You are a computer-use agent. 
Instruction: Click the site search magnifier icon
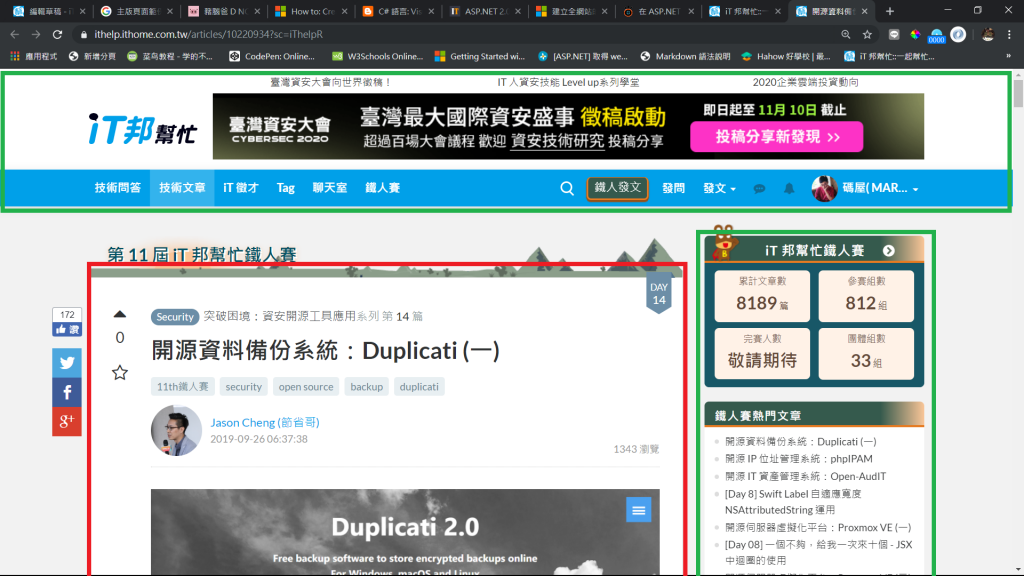[x=567, y=189]
